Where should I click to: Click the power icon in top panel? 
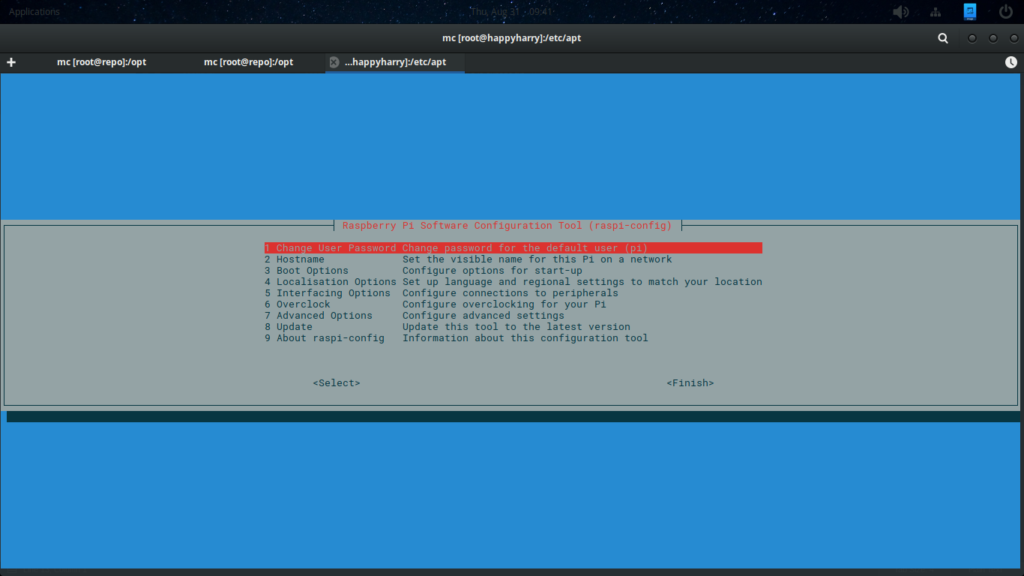pyautogui.click(x=1006, y=12)
